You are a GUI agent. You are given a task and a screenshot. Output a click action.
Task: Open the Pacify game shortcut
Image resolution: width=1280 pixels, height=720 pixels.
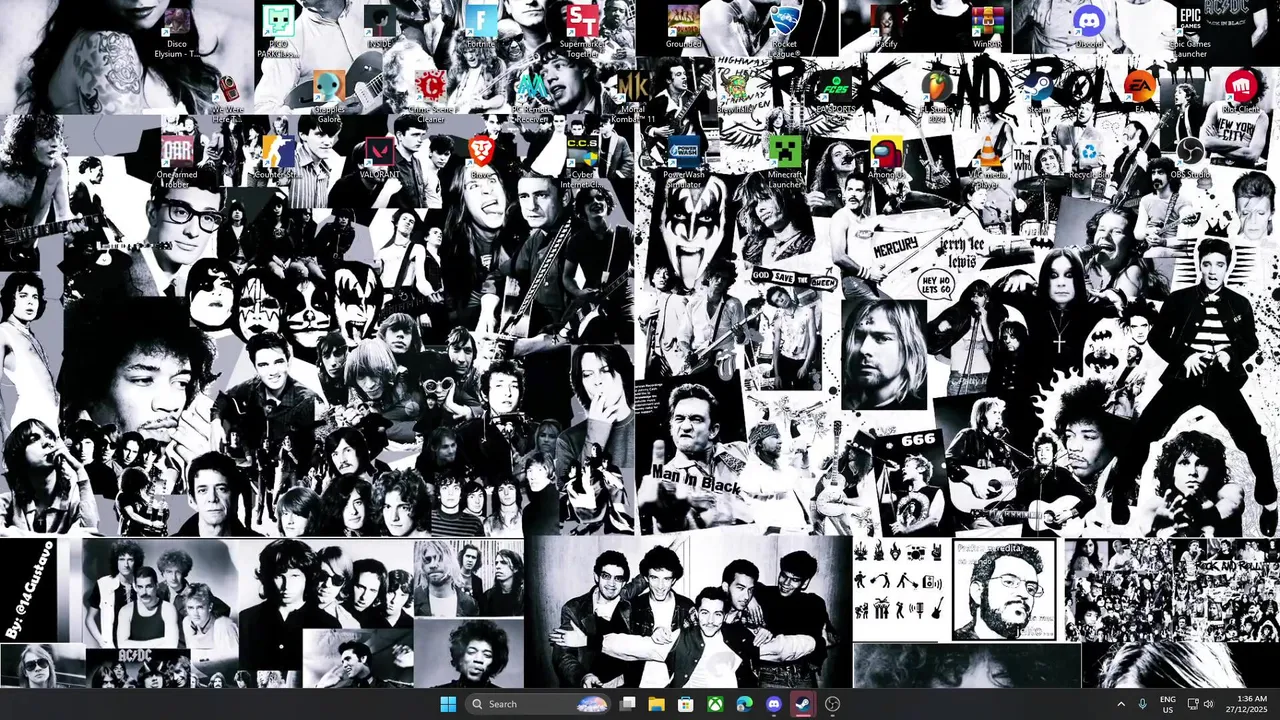886,25
